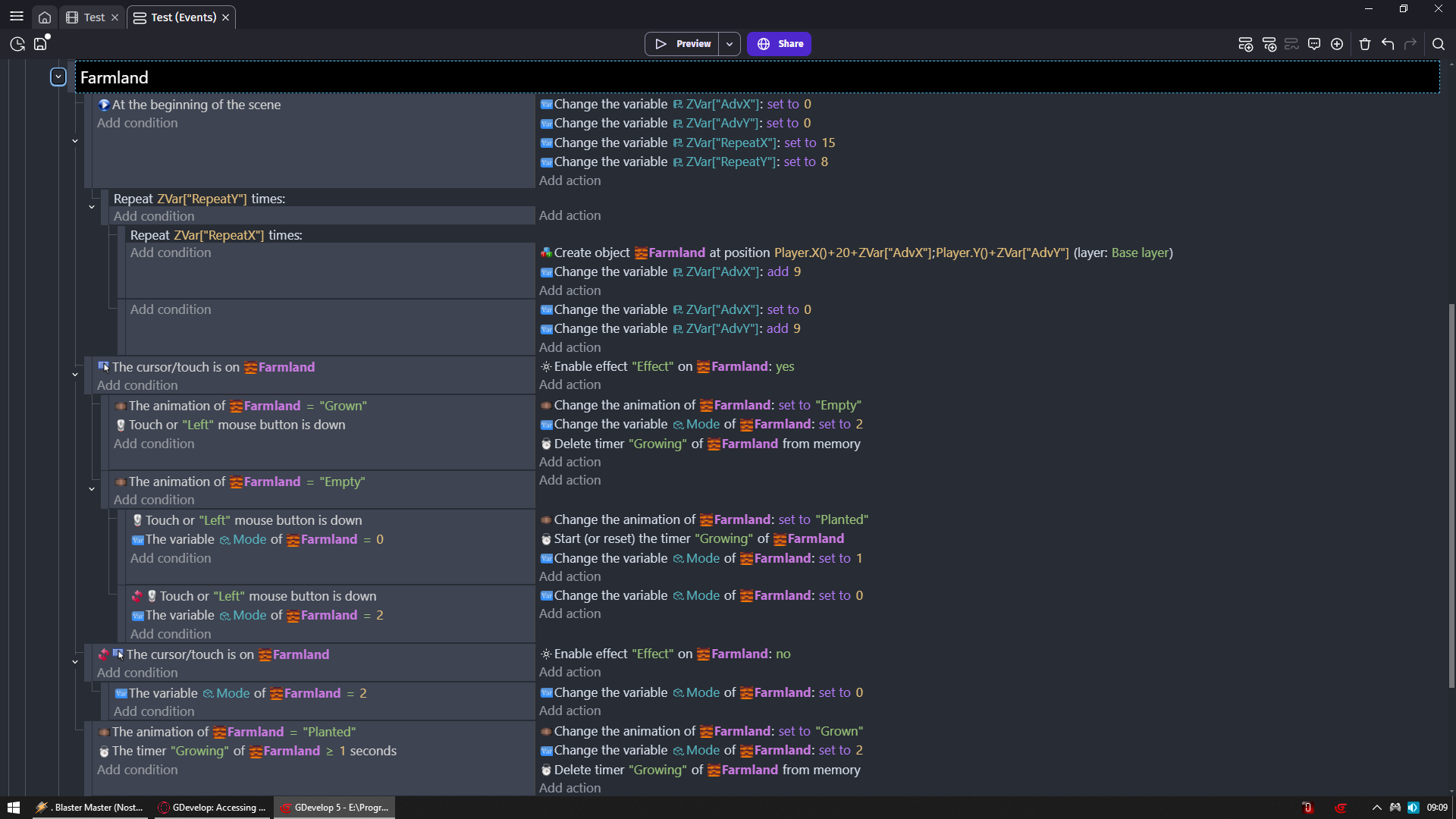1456x819 pixels.
Task: Click the Add sub-event toolbar icon
Action: click(x=1269, y=44)
